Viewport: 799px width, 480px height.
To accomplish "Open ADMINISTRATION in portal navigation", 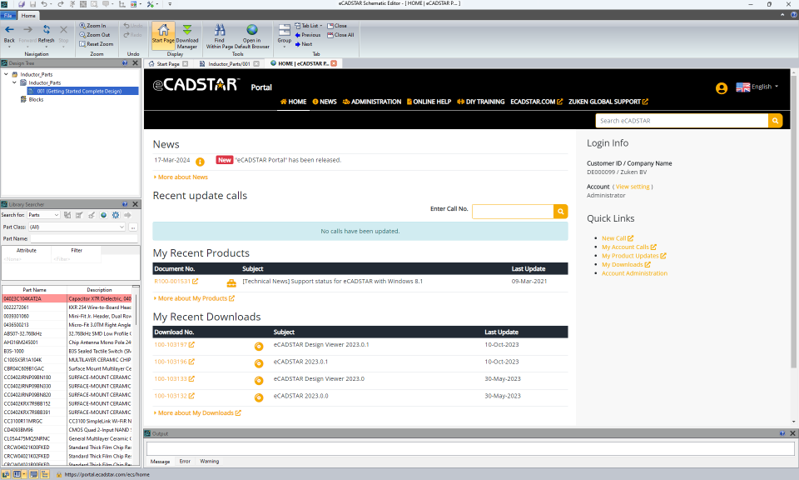I will (372, 101).
